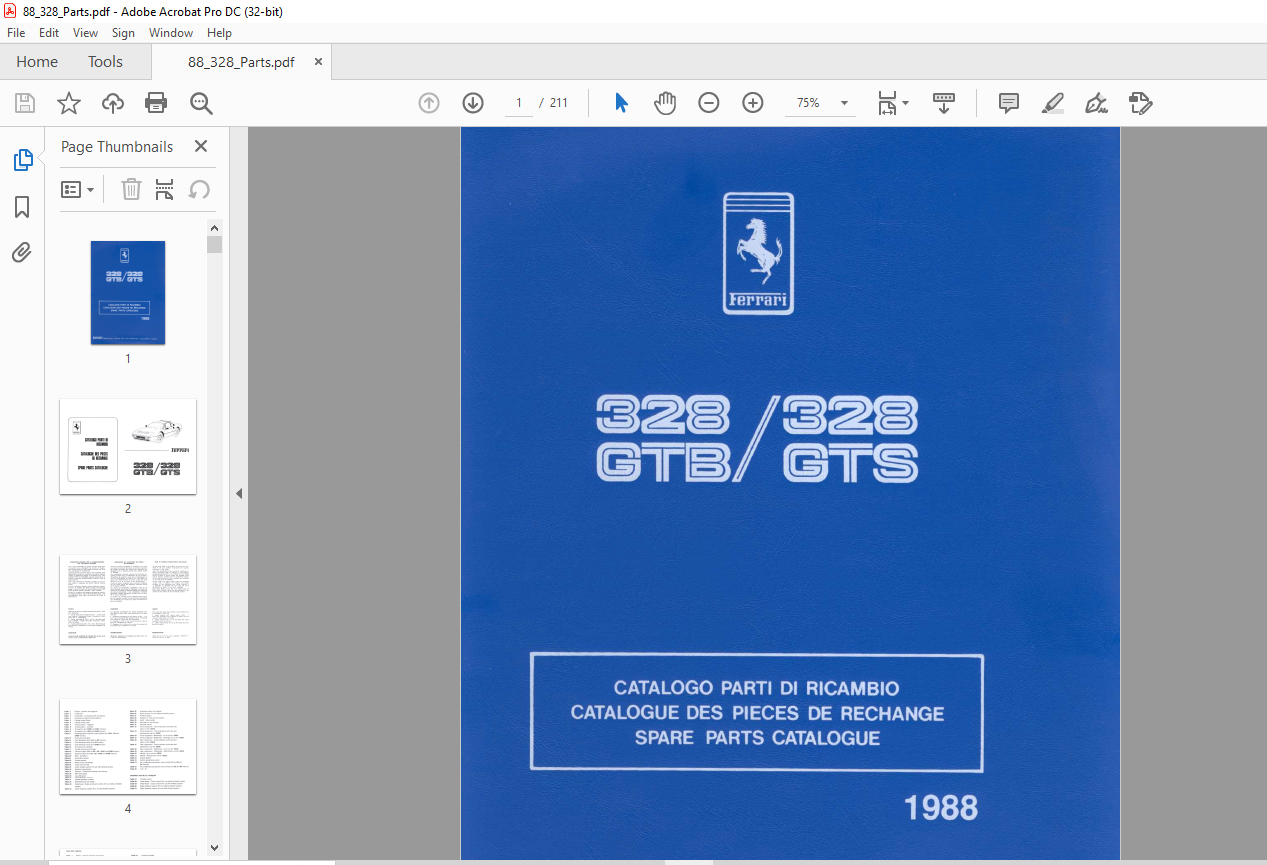Image resolution: width=1267 pixels, height=865 pixels.
Task: Open the Find text search tool
Action: click(201, 103)
